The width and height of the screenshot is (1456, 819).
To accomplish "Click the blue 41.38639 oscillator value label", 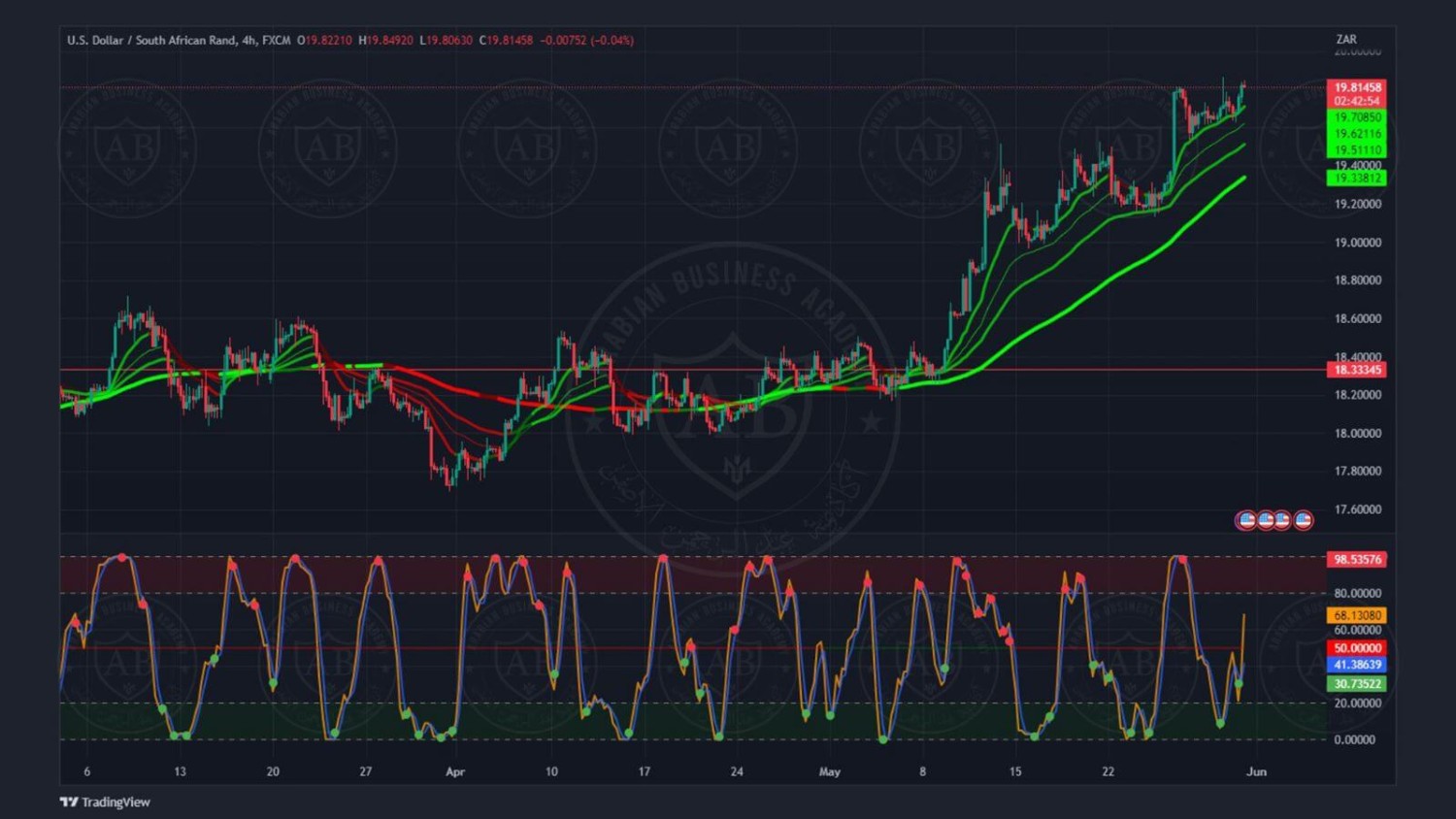I will (1357, 665).
